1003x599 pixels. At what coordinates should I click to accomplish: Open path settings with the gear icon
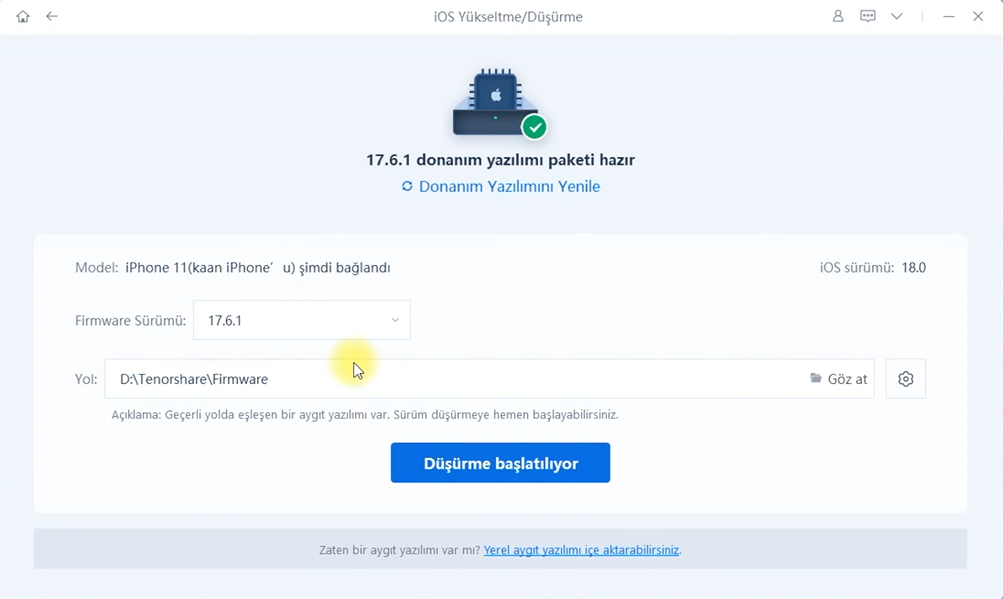[x=905, y=379]
